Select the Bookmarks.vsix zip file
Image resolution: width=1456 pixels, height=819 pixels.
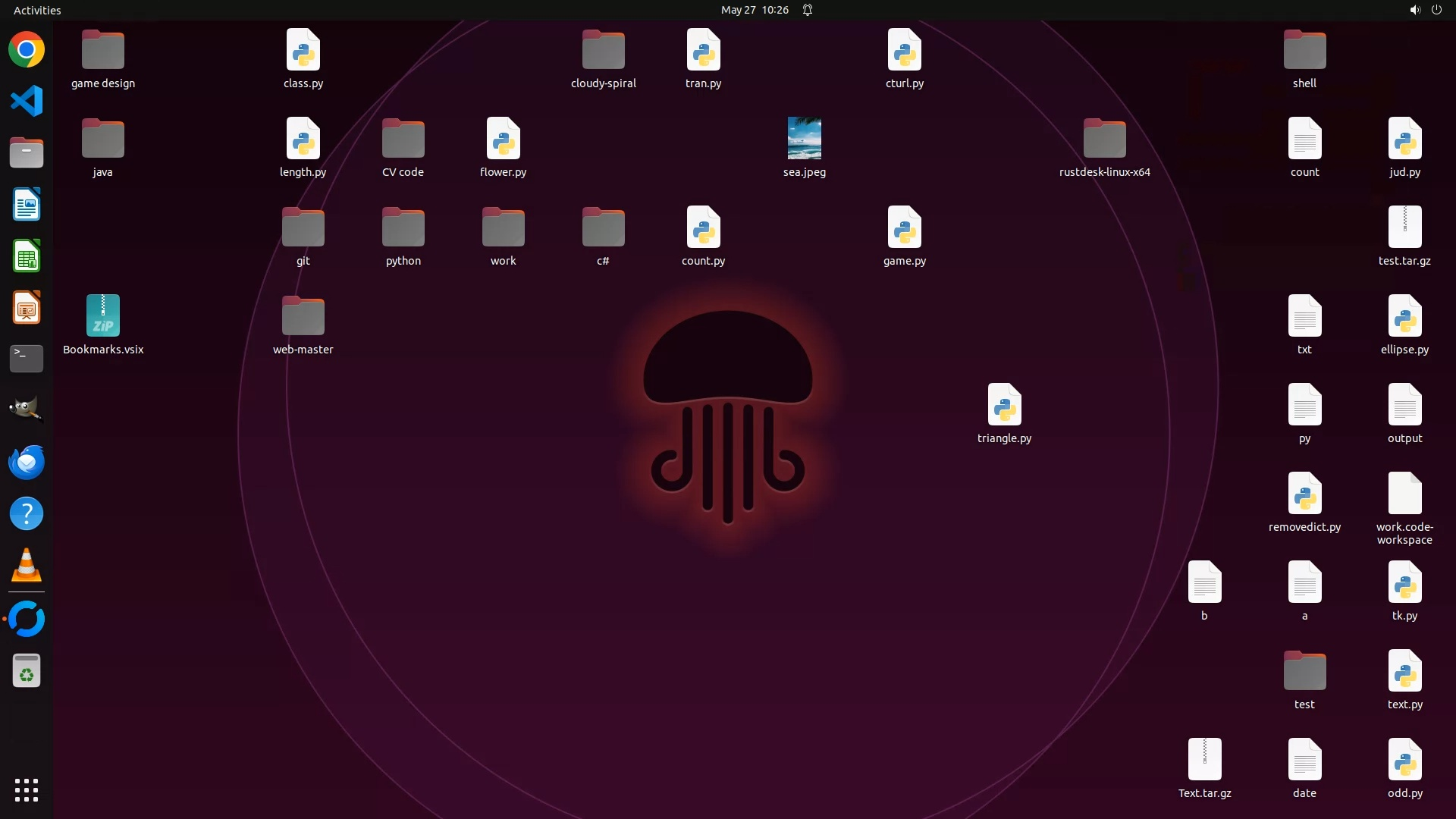pyautogui.click(x=103, y=316)
